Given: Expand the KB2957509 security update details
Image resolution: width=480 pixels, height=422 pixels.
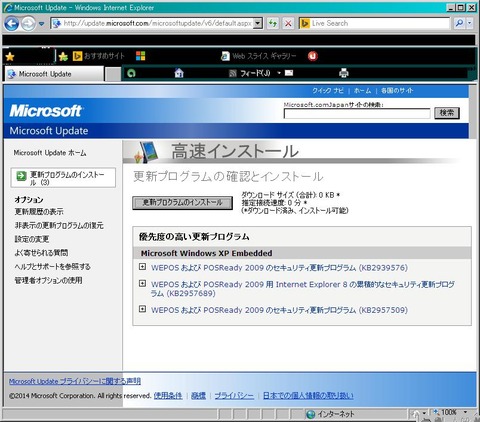Looking at the screenshot, I should [x=142, y=309].
